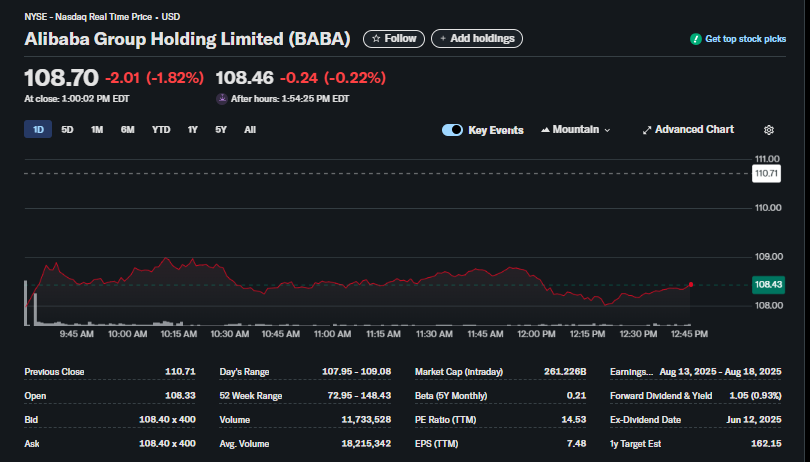Choose the 1Y range tab

tap(193, 130)
